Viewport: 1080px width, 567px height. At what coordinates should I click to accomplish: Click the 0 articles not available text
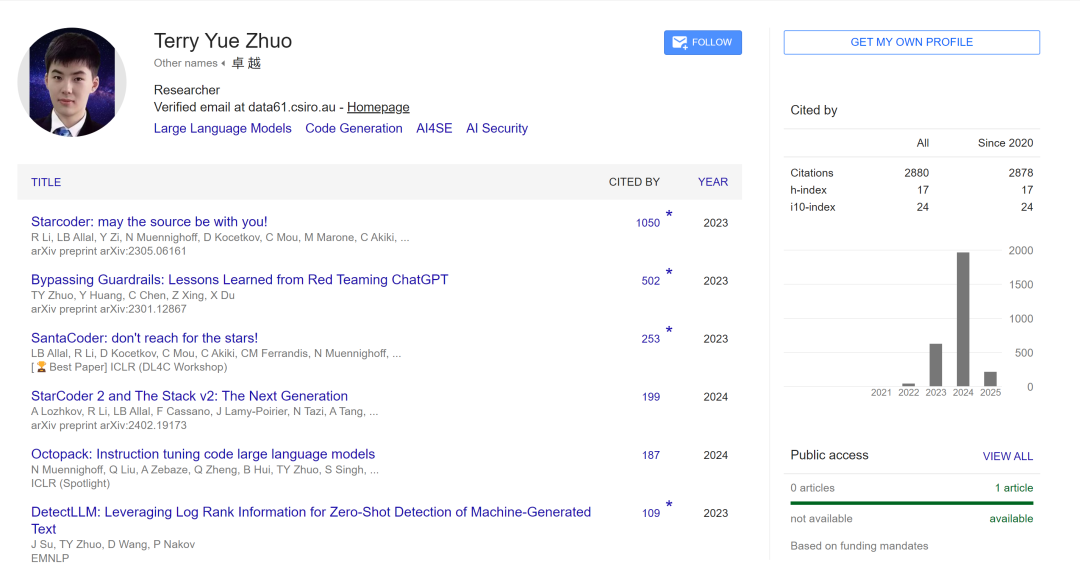pos(812,488)
